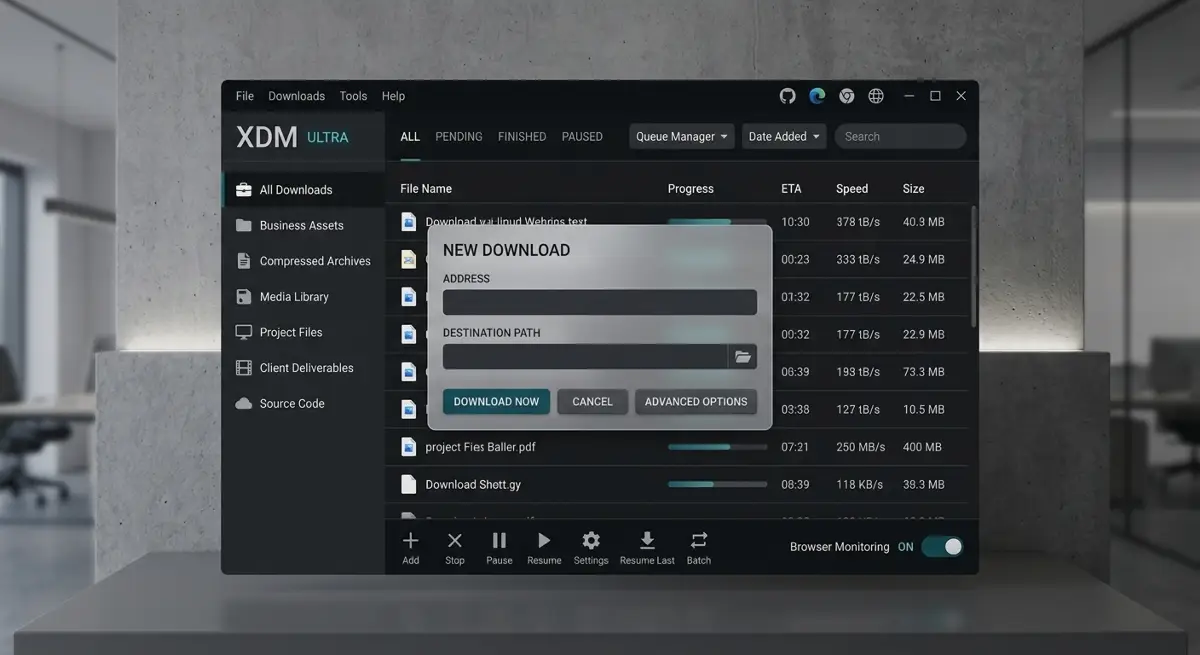This screenshot has width=1200, height=655.
Task: Click progress bar of the 40.9 MB row
Action: pyautogui.click(x=717, y=221)
